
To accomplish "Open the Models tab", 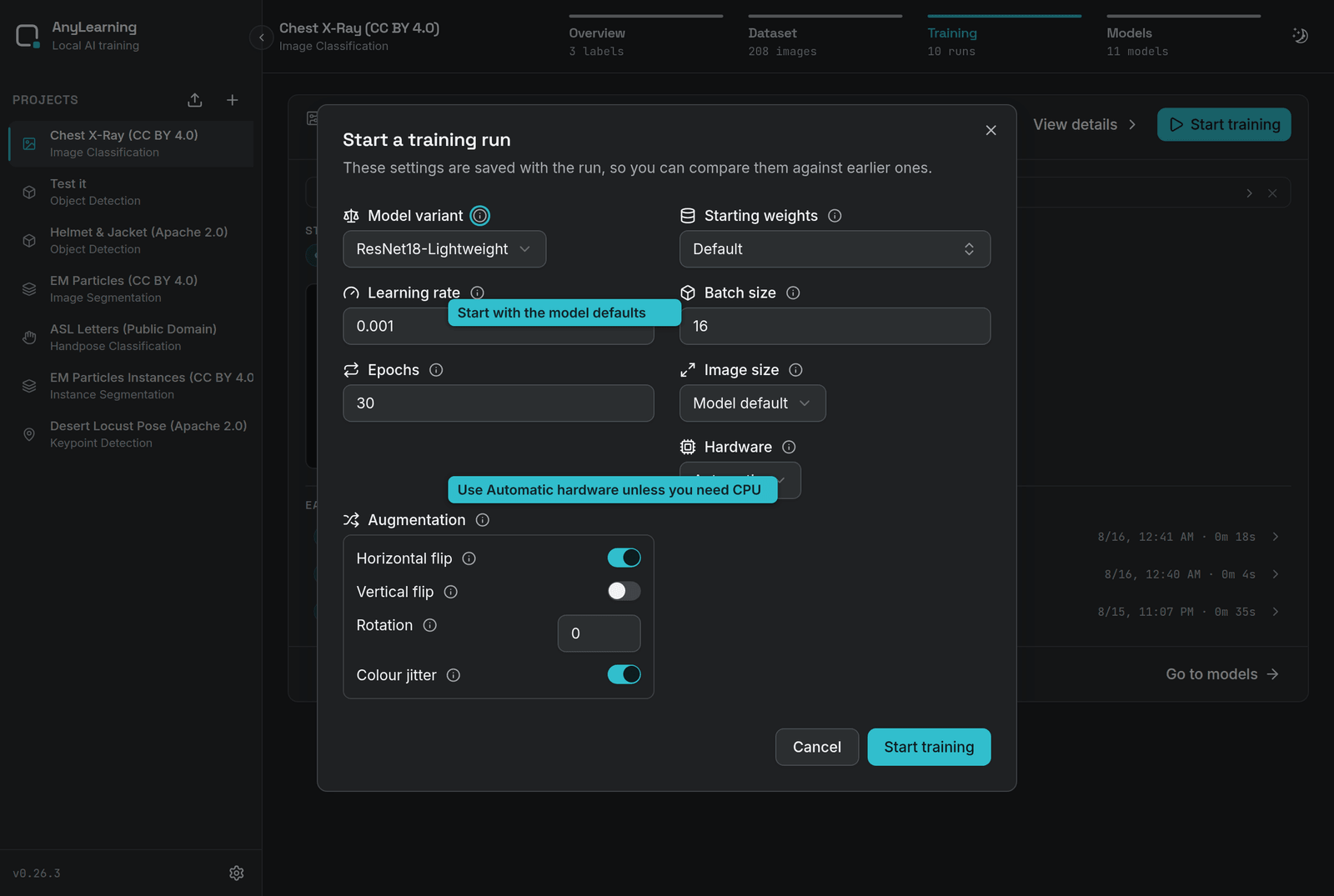I will click(x=1183, y=37).
